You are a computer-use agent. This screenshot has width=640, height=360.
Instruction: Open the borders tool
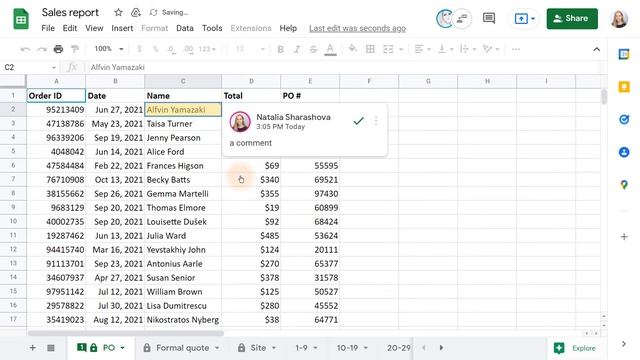[x=370, y=49]
